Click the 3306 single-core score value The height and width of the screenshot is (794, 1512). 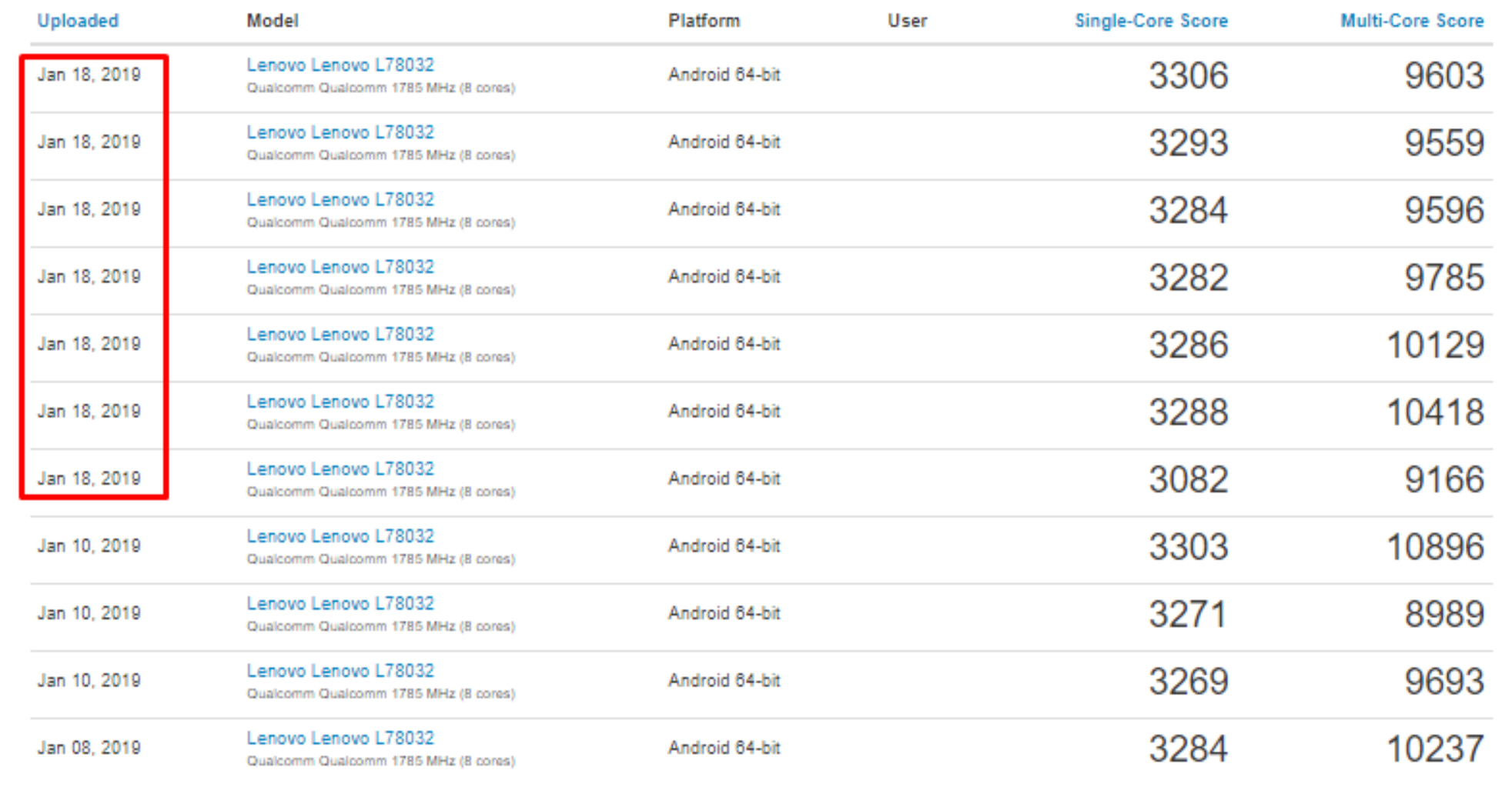tap(1189, 75)
